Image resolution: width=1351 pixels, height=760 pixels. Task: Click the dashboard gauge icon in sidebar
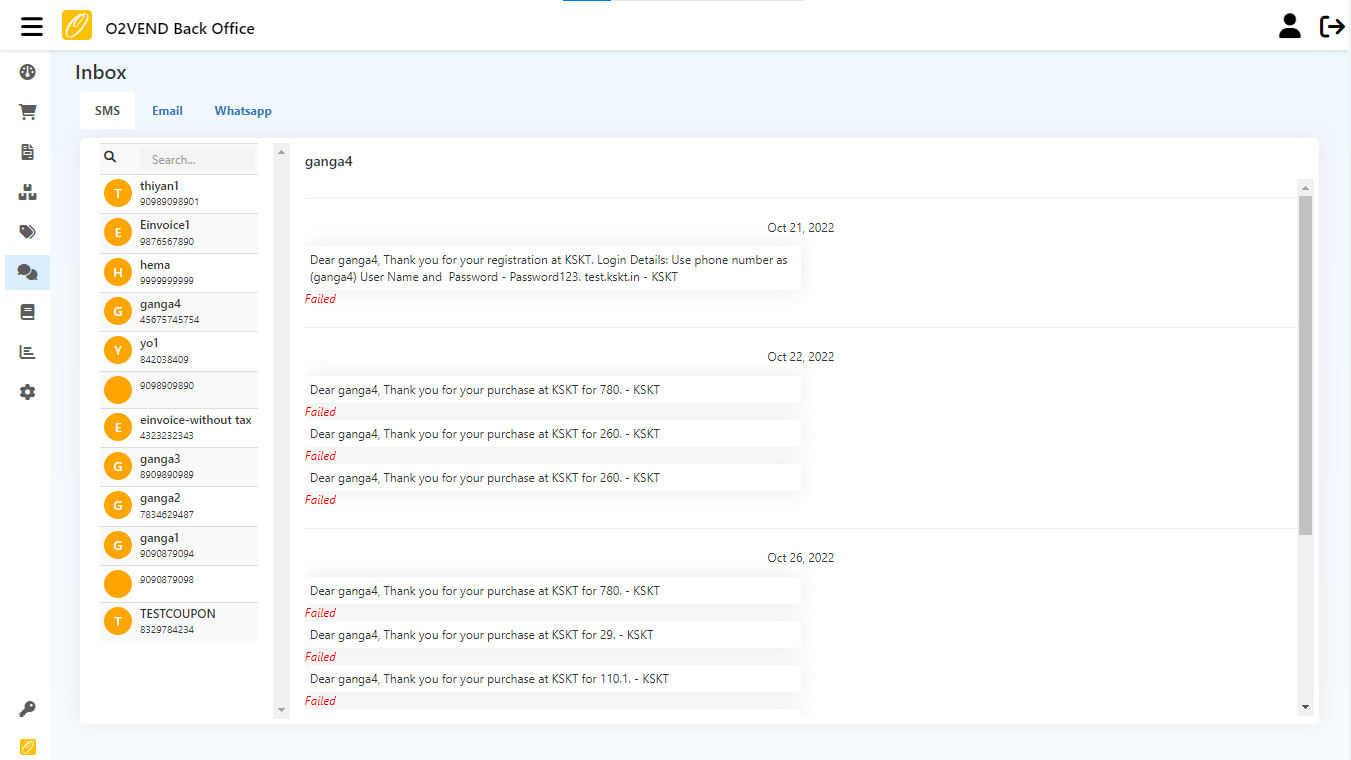28,72
